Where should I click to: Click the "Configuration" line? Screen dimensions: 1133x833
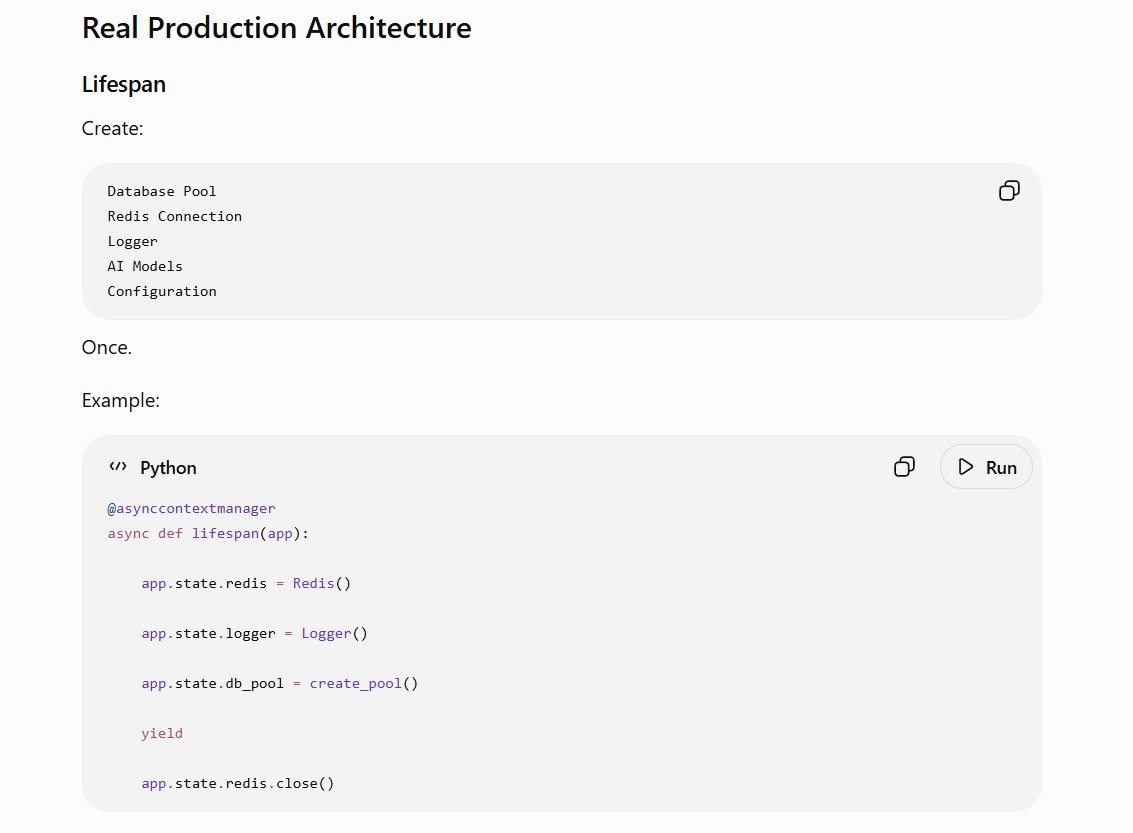162,291
